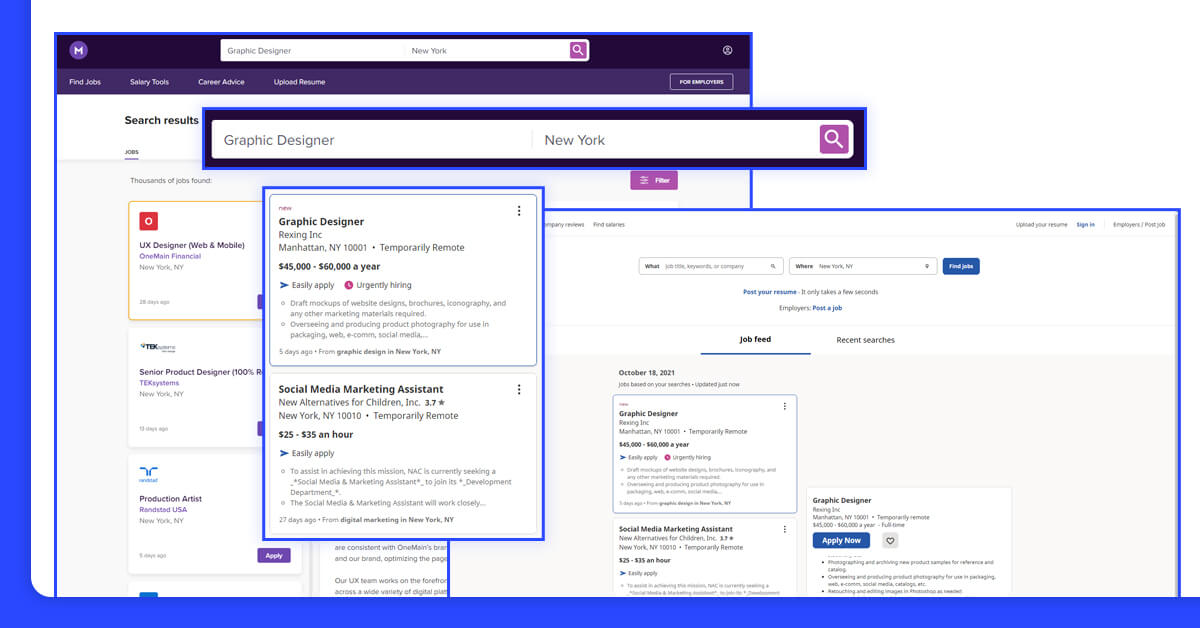Click Graphic Designer text in the enlarged search bar

pyautogui.click(x=279, y=140)
